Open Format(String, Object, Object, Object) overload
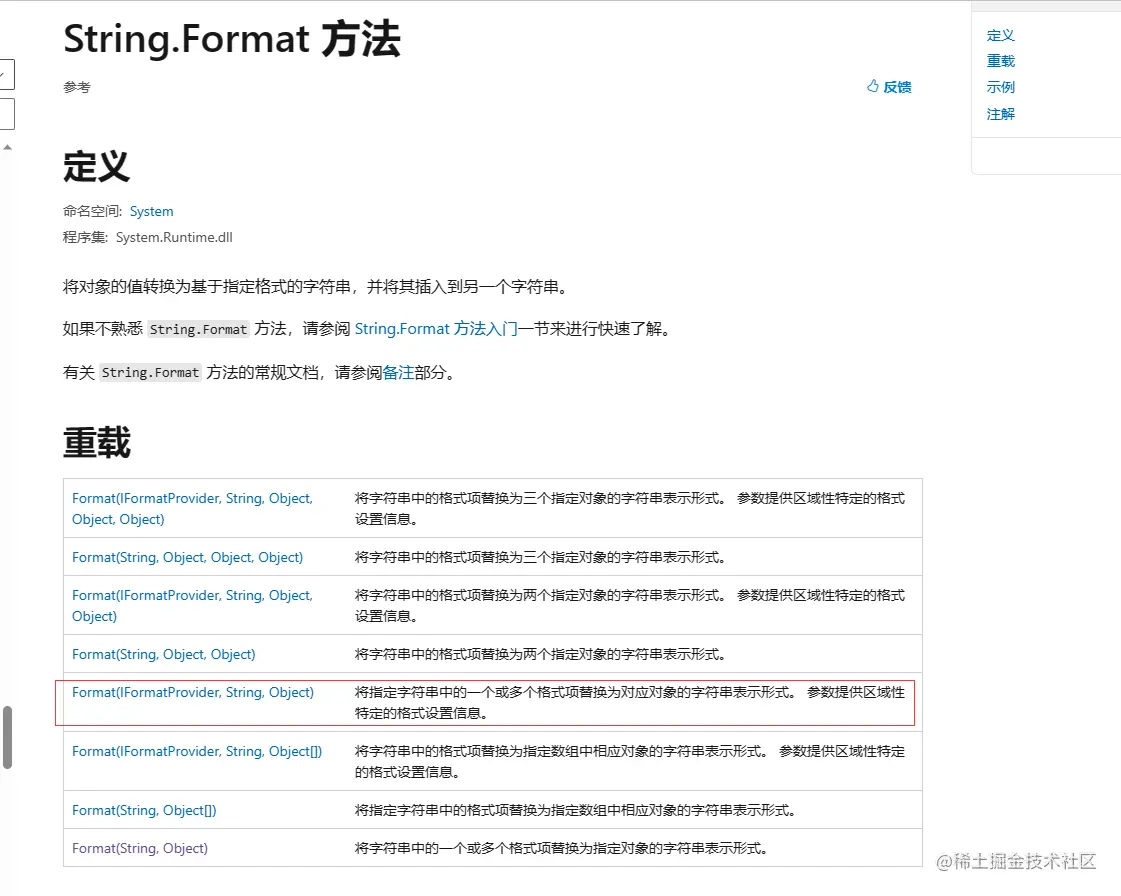This screenshot has height=896, width=1121. pos(189,556)
